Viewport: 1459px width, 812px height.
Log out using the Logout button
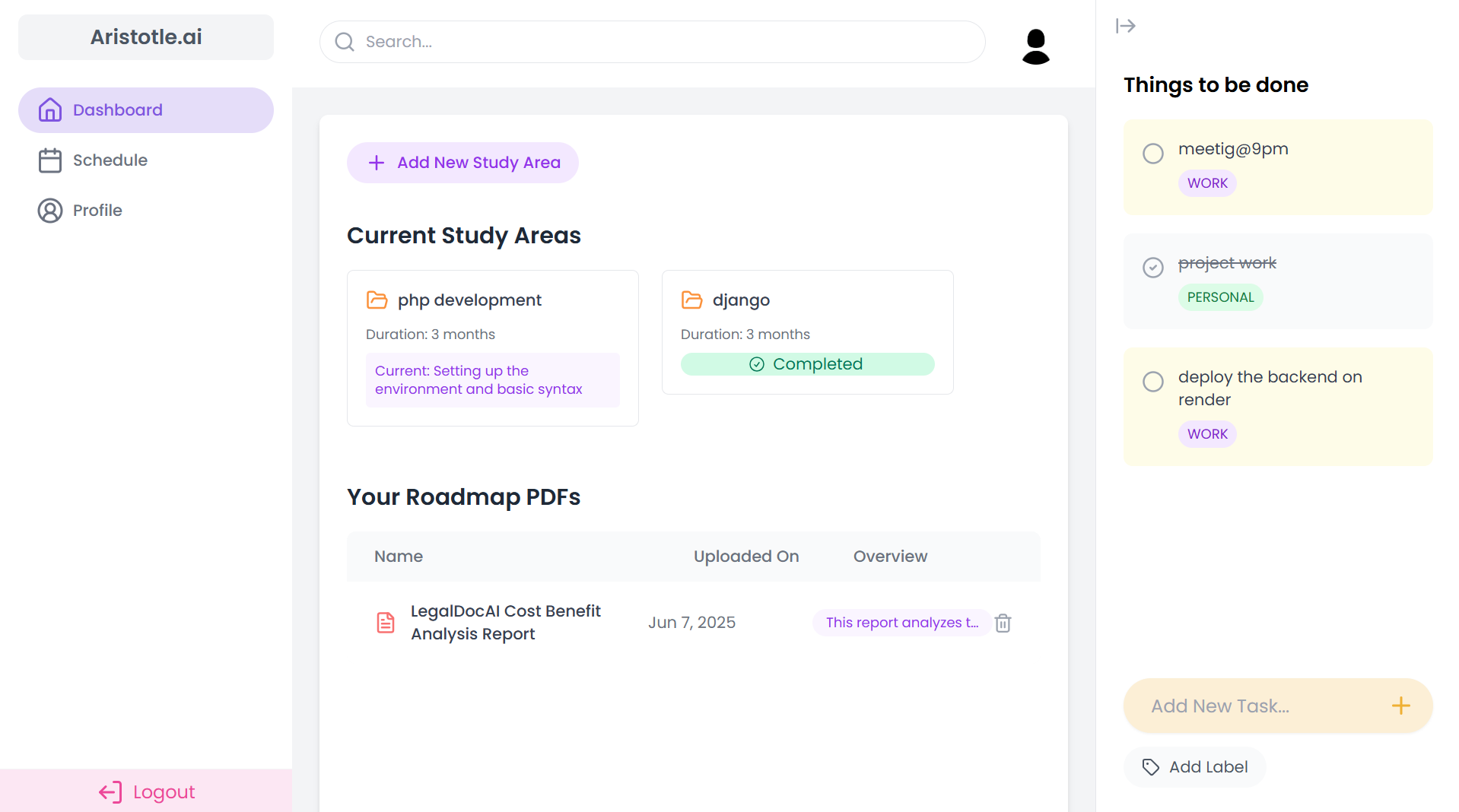click(146, 791)
